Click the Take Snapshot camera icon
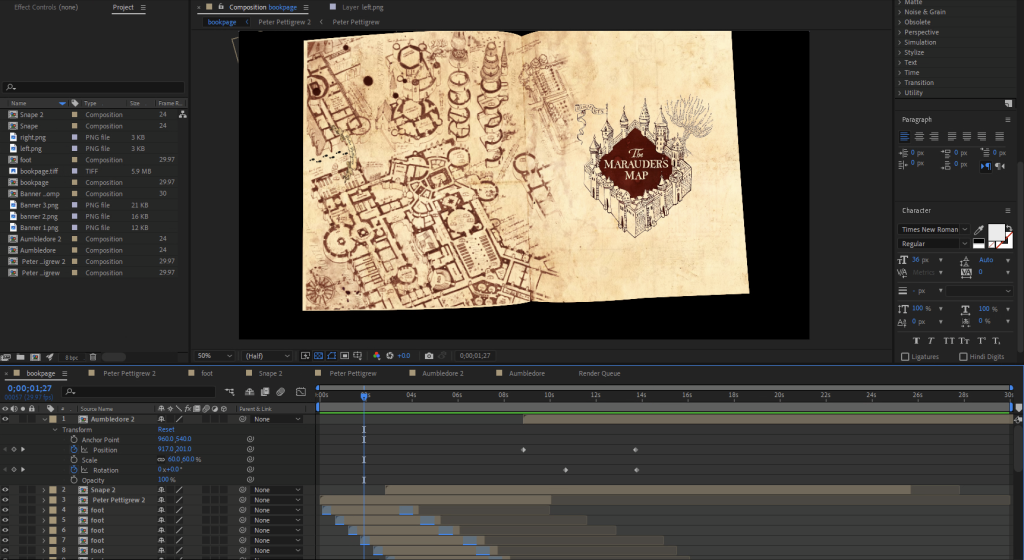 (428, 356)
